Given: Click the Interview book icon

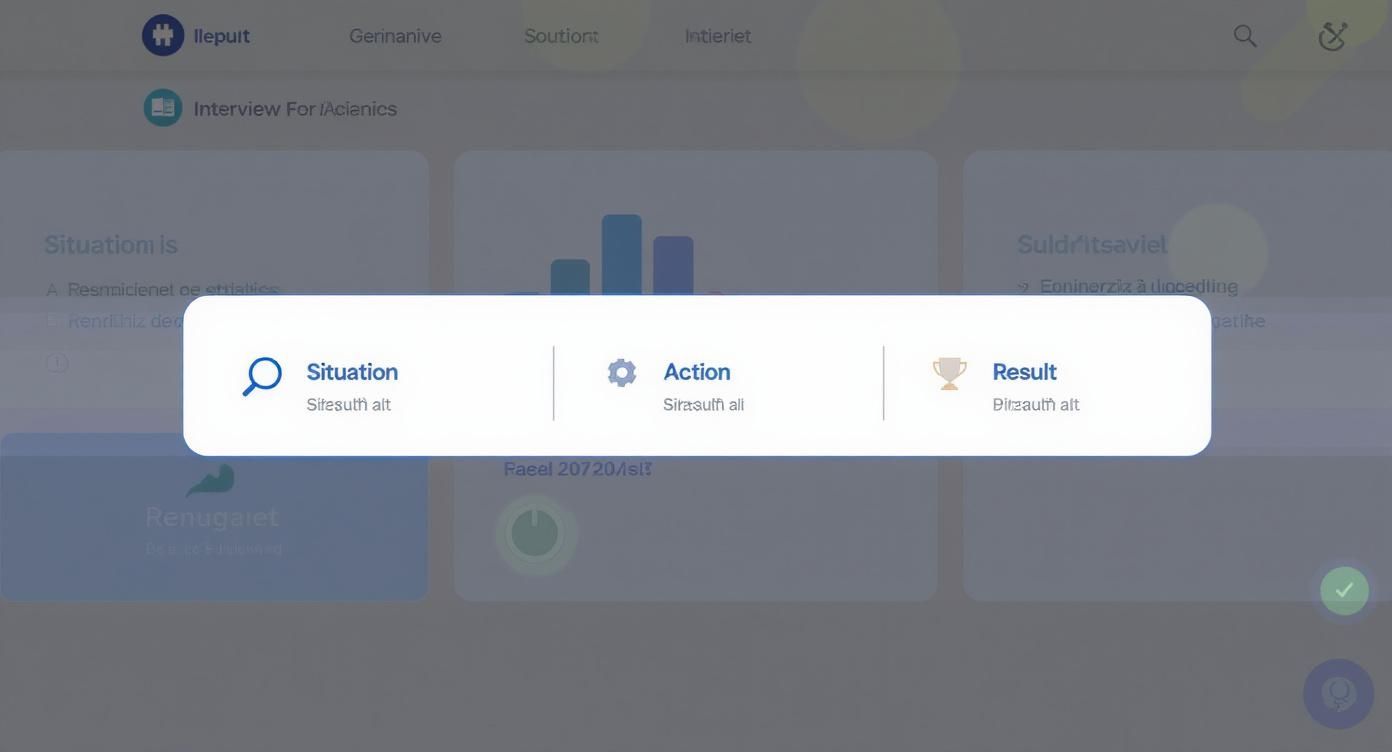Looking at the screenshot, I should pyautogui.click(x=163, y=108).
